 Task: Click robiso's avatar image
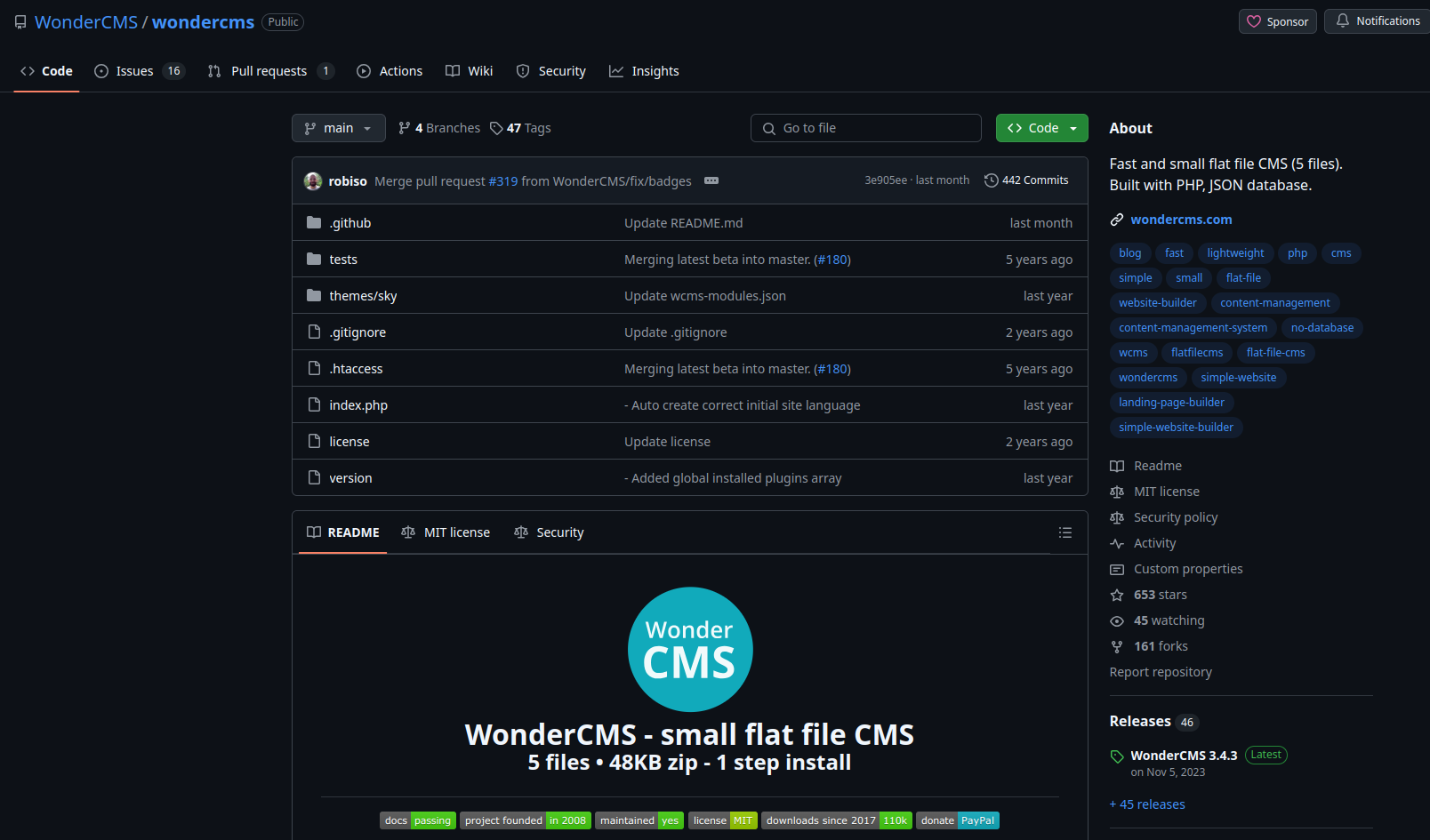tap(313, 181)
